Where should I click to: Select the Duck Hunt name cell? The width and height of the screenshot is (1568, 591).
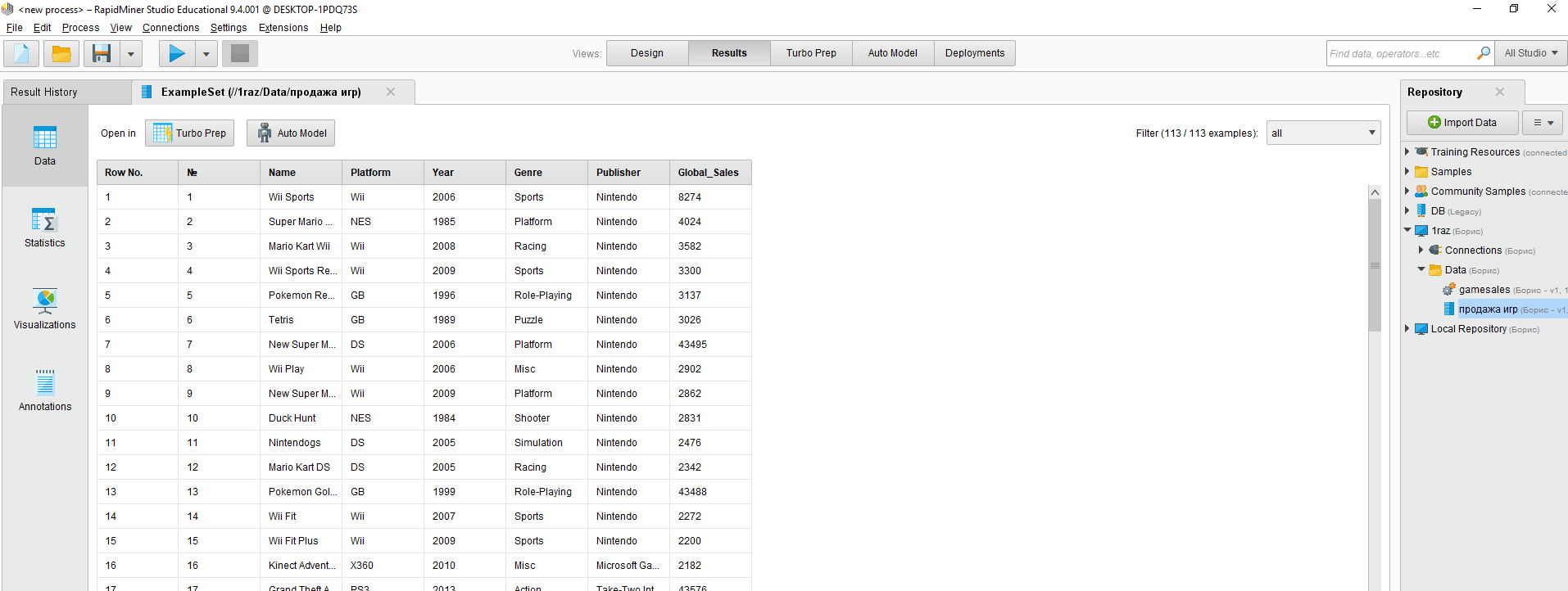pyautogui.click(x=301, y=418)
